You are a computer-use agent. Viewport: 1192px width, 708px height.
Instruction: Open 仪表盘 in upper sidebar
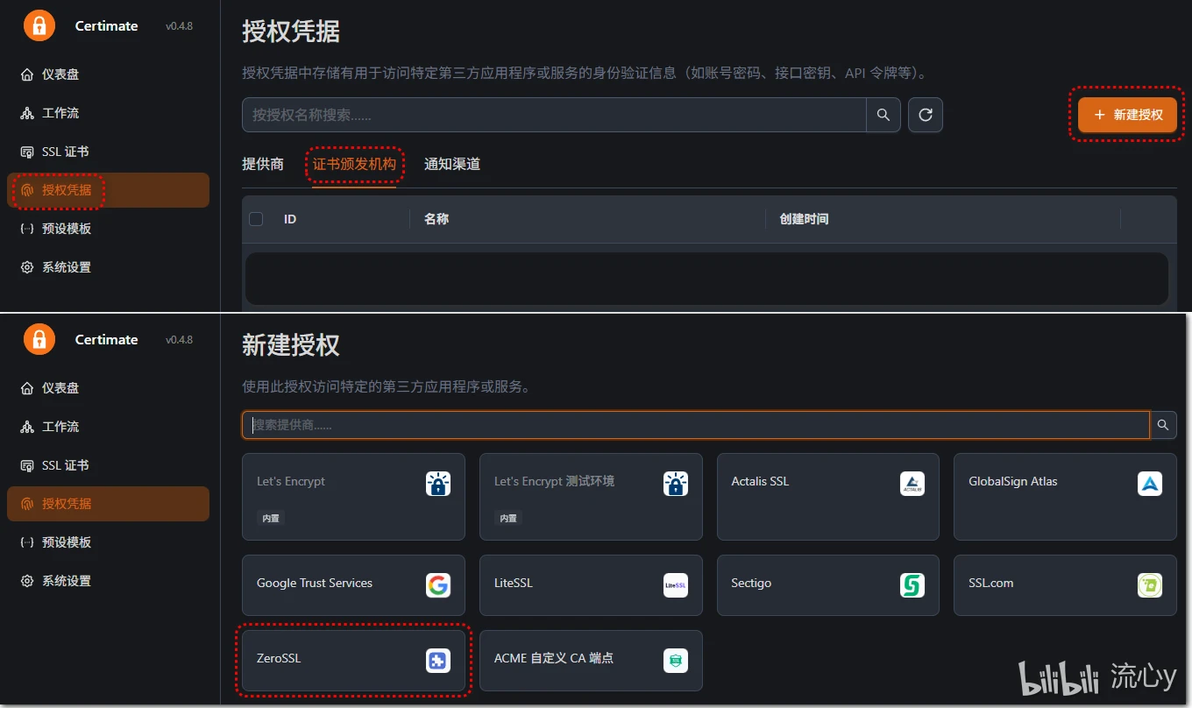pos(108,75)
